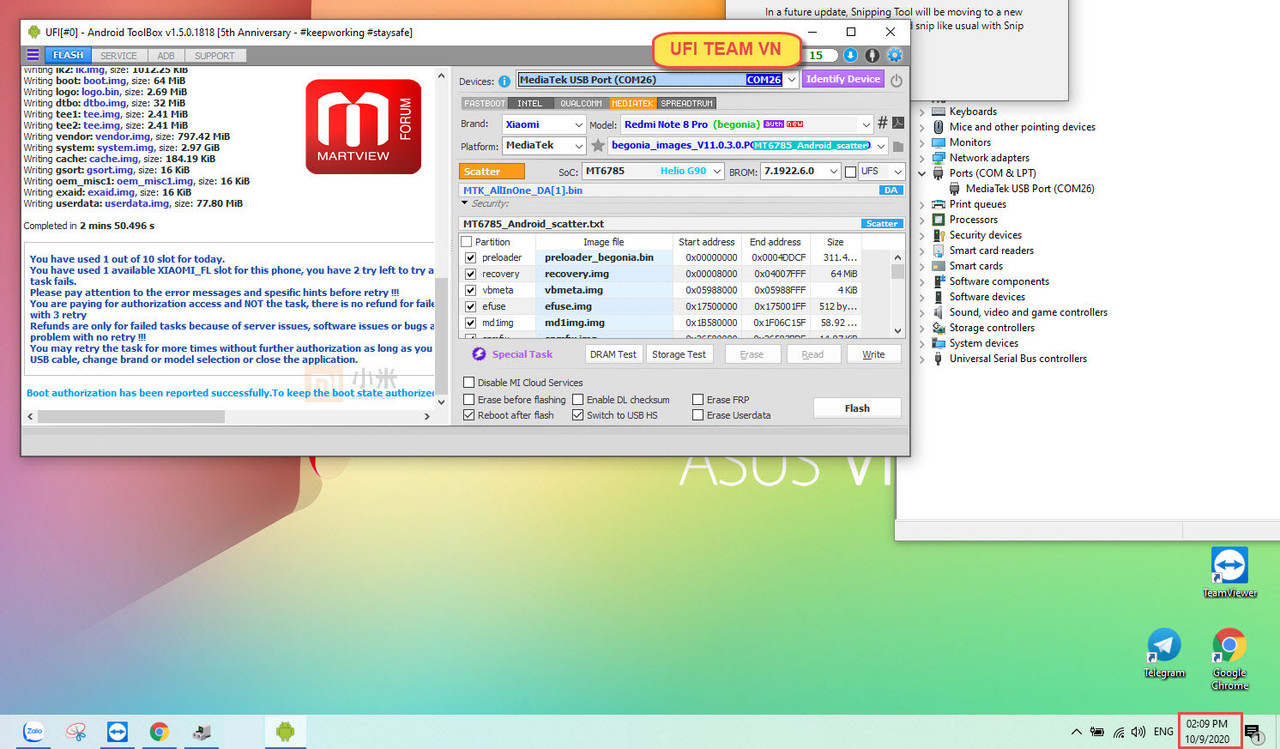Switch to the FLASH tab
1280x749 pixels.
tap(69, 56)
